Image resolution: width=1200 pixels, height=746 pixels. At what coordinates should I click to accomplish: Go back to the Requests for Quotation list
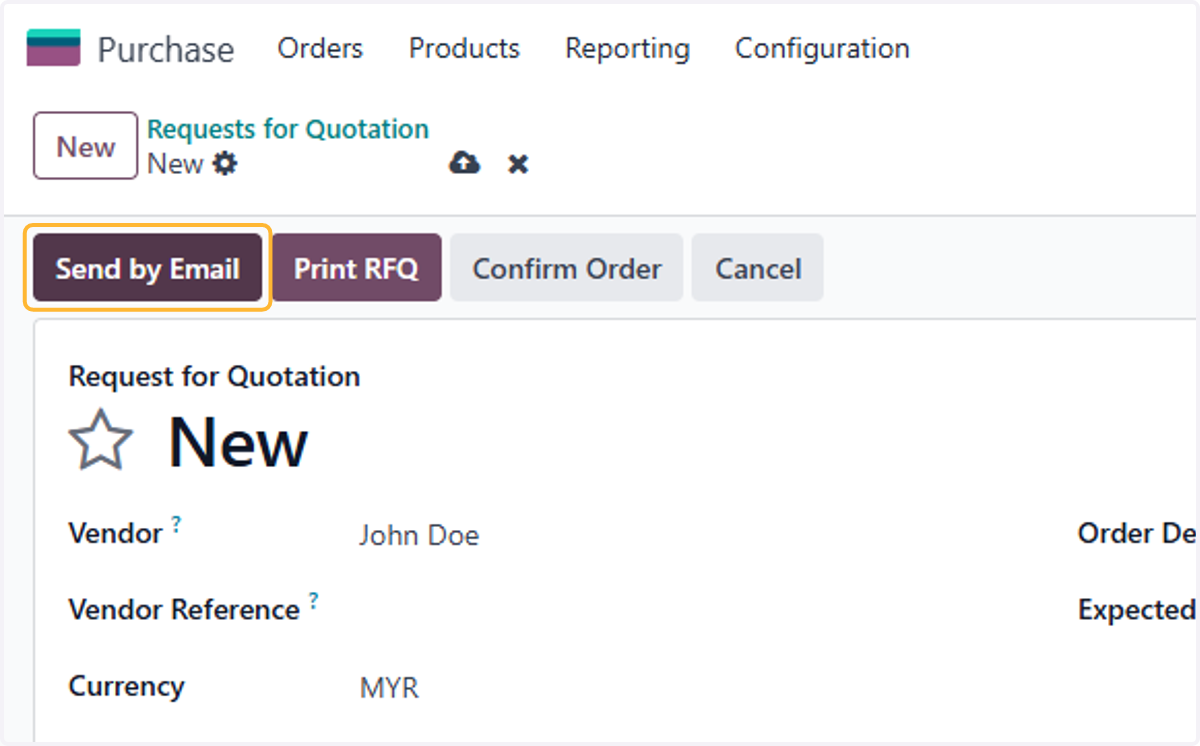(288, 129)
